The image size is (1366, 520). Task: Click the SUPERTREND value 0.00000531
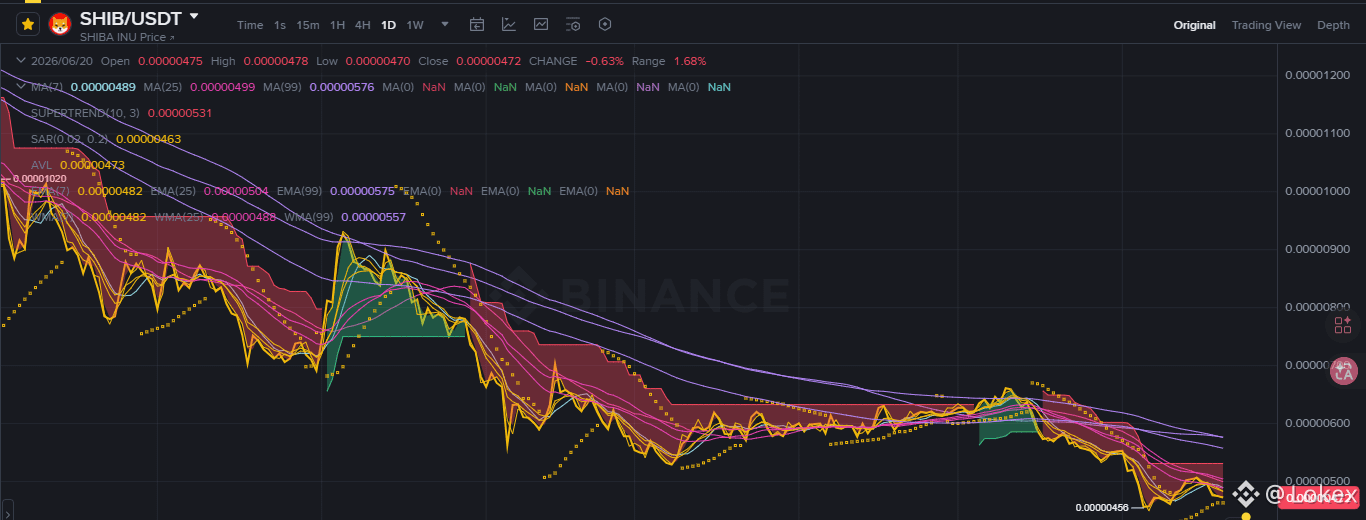(x=180, y=113)
